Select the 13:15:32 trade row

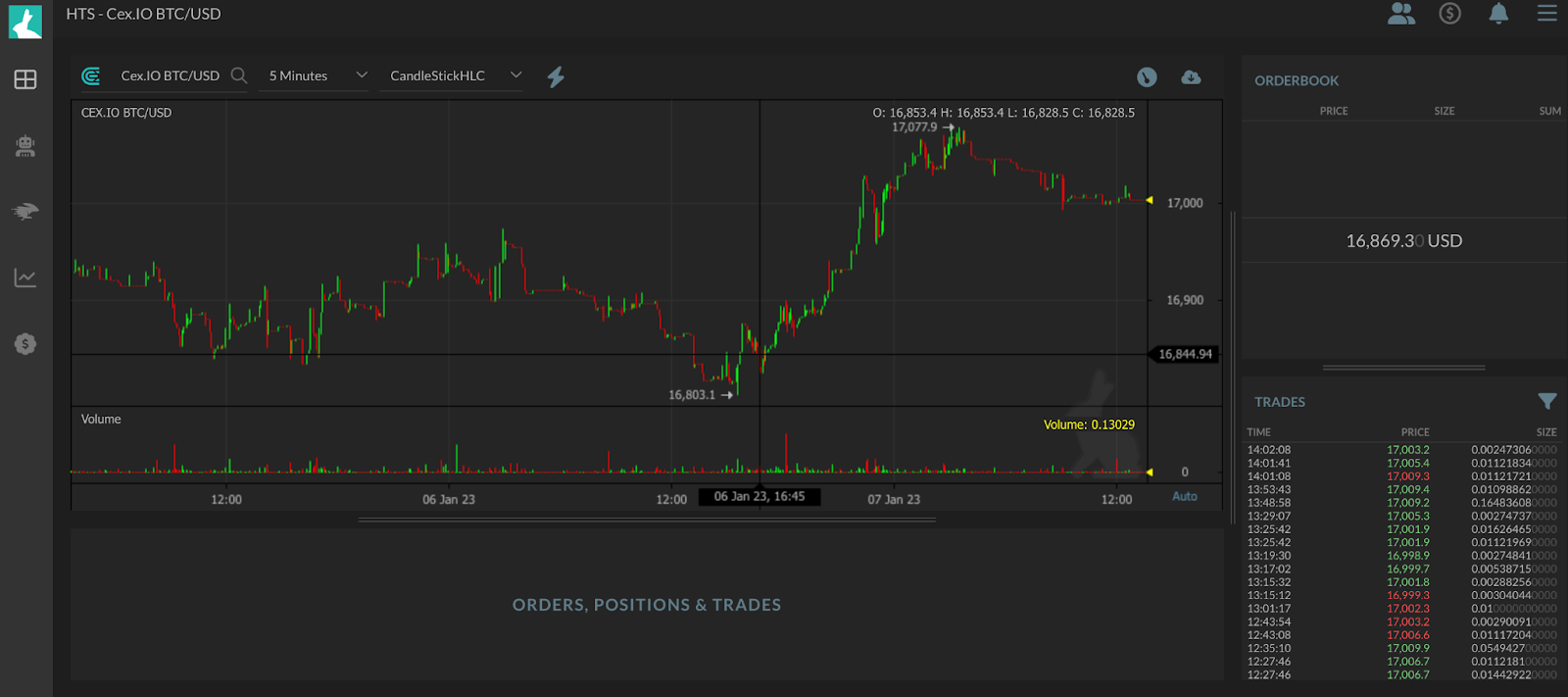pos(1401,582)
